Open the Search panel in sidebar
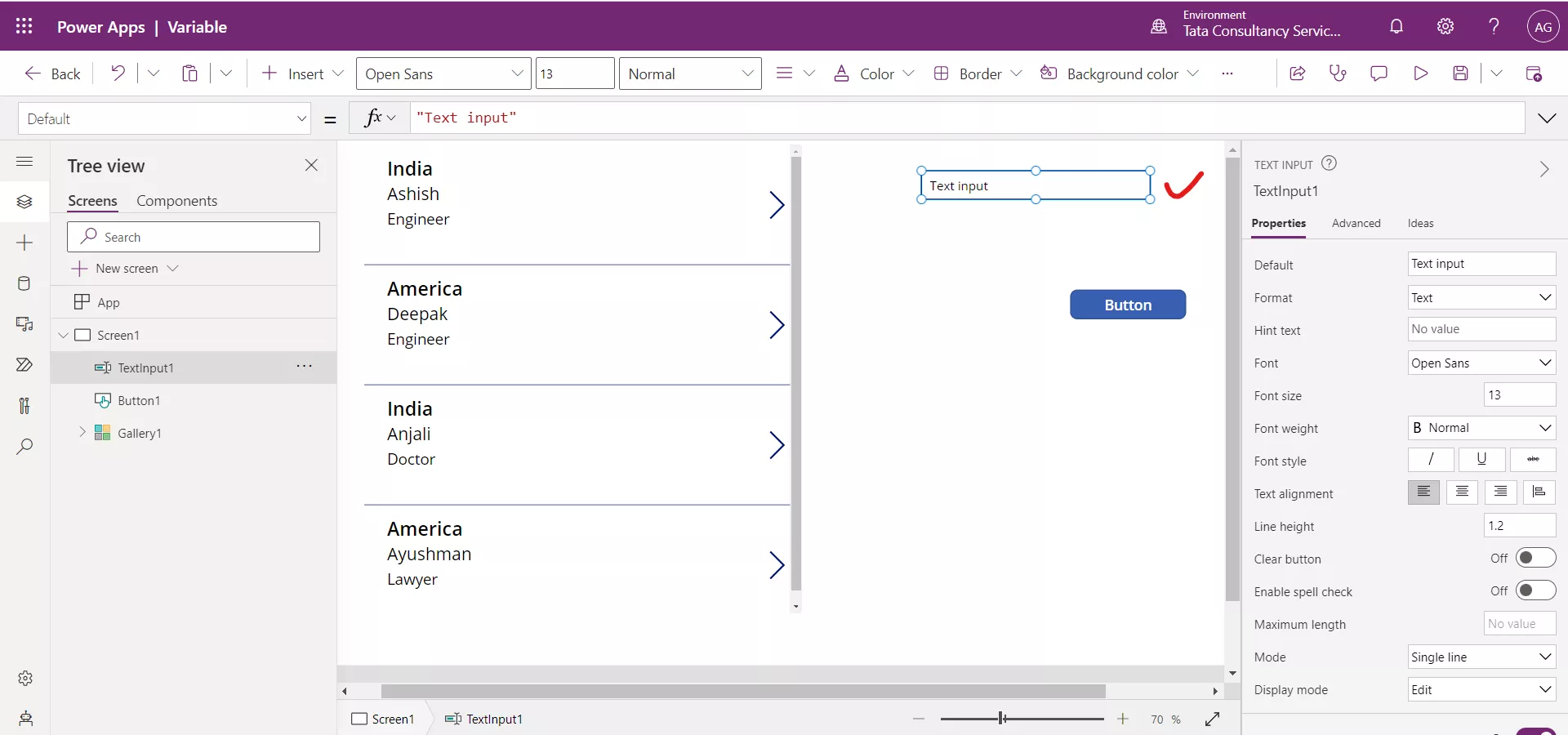 click(24, 447)
